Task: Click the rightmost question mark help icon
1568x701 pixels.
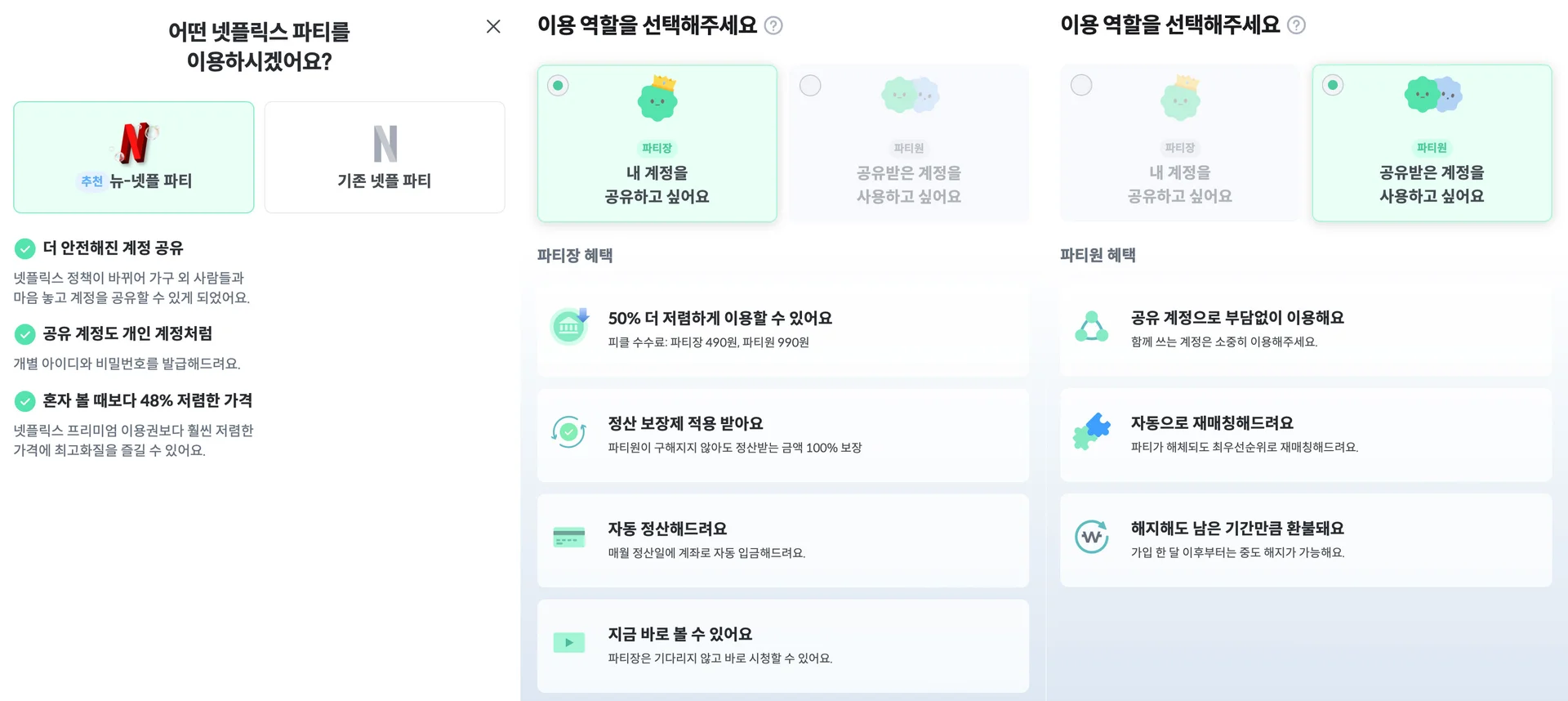Action: tap(1295, 25)
